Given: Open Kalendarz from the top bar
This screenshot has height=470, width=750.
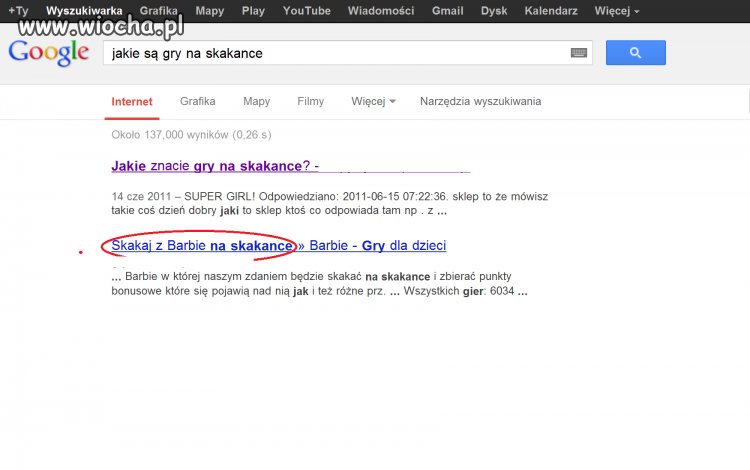Looking at the screenshot, I should click(551, 11).
